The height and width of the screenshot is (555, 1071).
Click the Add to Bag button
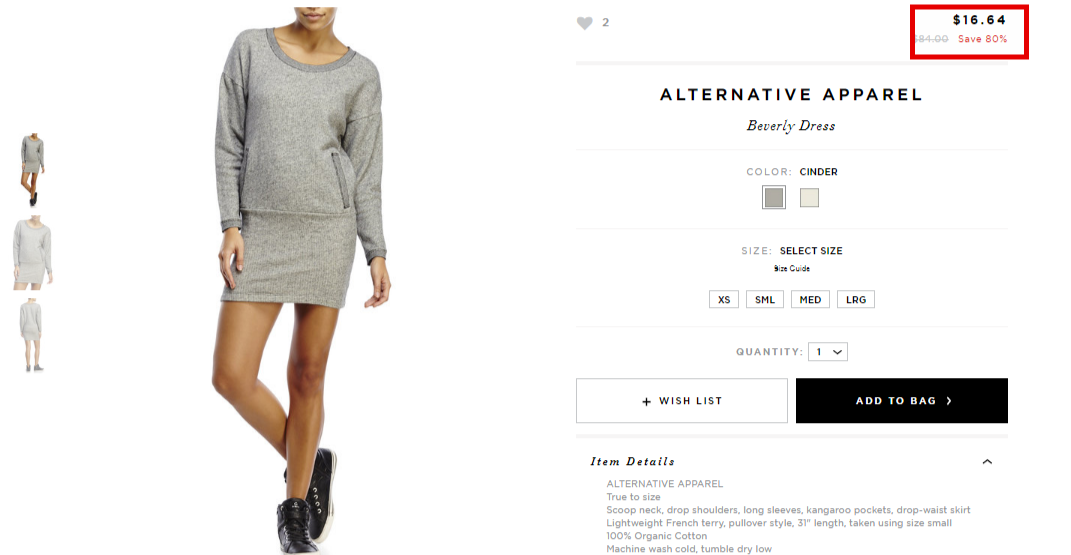coord(902,401)
